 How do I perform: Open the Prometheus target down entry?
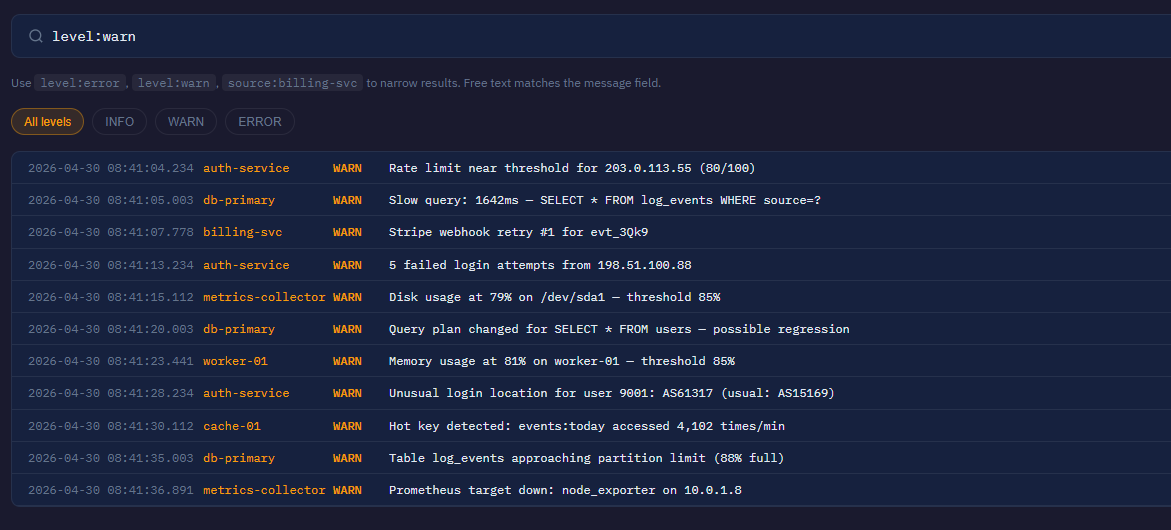[591, 490]
